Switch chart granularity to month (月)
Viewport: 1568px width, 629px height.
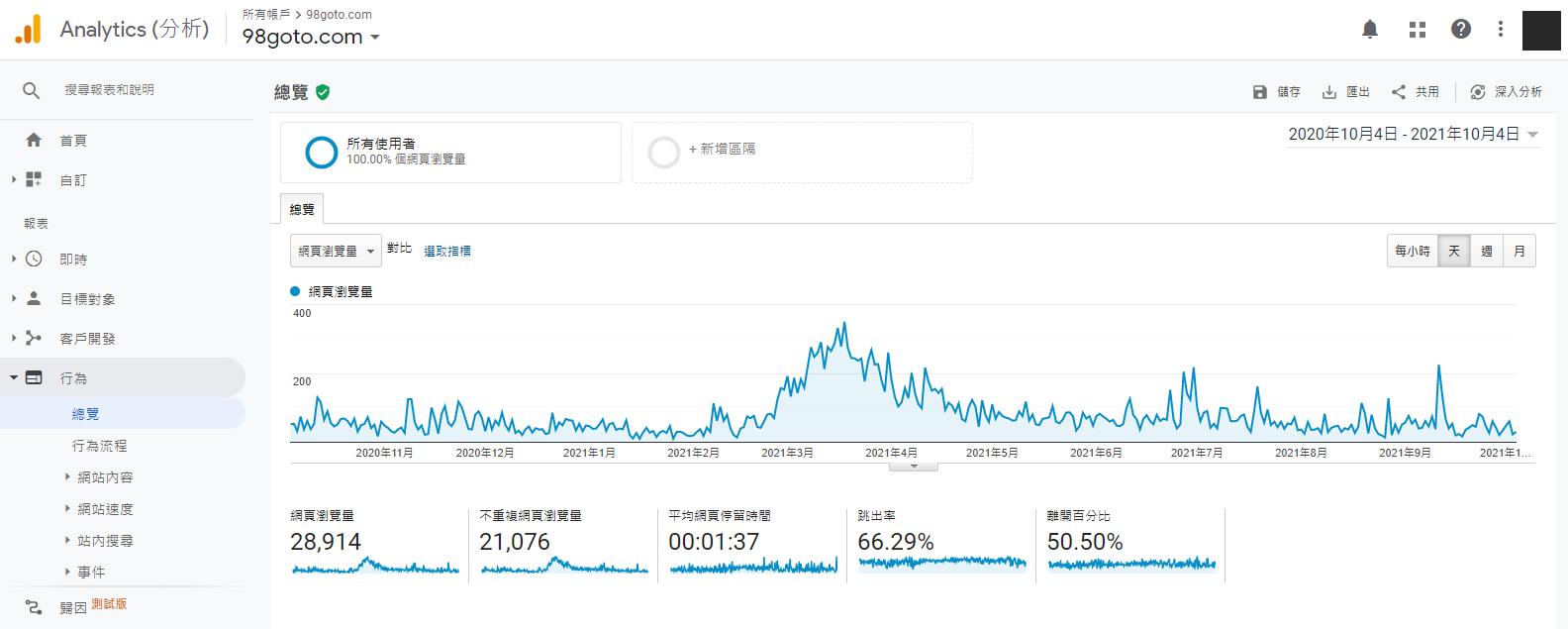[x=1519, y=252]
